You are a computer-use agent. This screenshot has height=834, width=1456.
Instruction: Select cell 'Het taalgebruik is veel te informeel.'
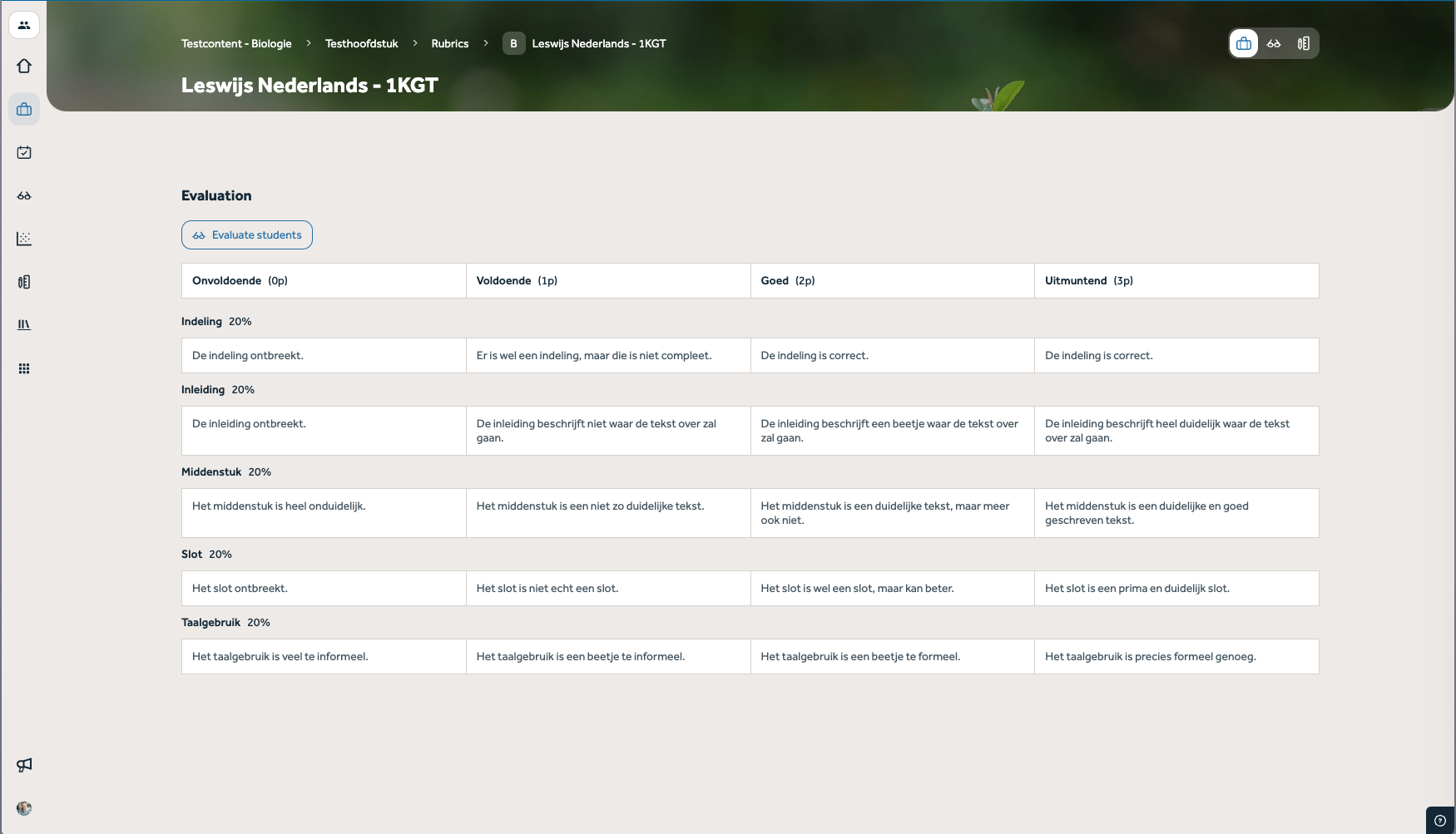(324, 657)
